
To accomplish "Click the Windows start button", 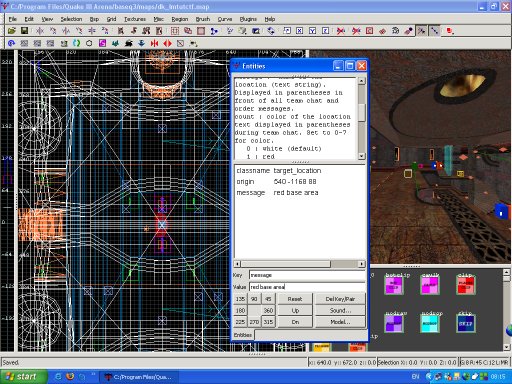I will pyautogui.click(x=23, y=377).
